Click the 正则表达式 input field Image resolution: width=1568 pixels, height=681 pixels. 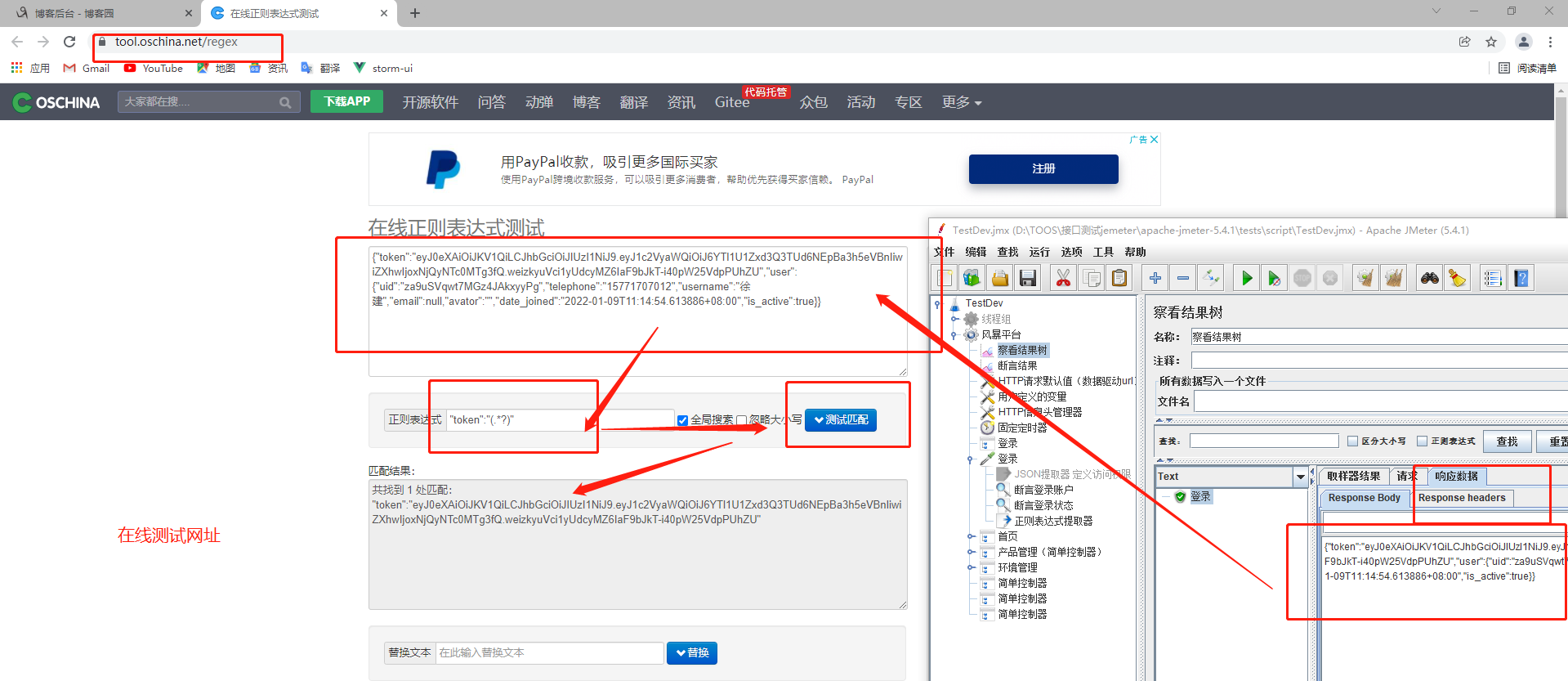pyautogui.click(x=561, y=420)
